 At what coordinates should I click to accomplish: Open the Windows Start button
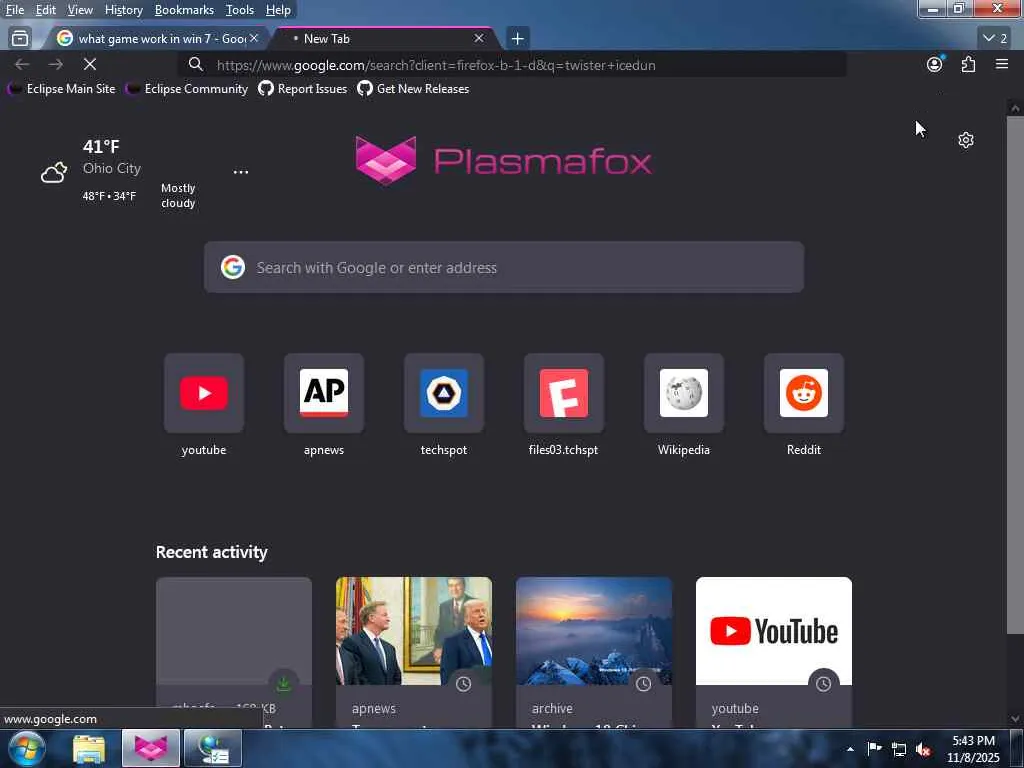(x=27, y=748)
